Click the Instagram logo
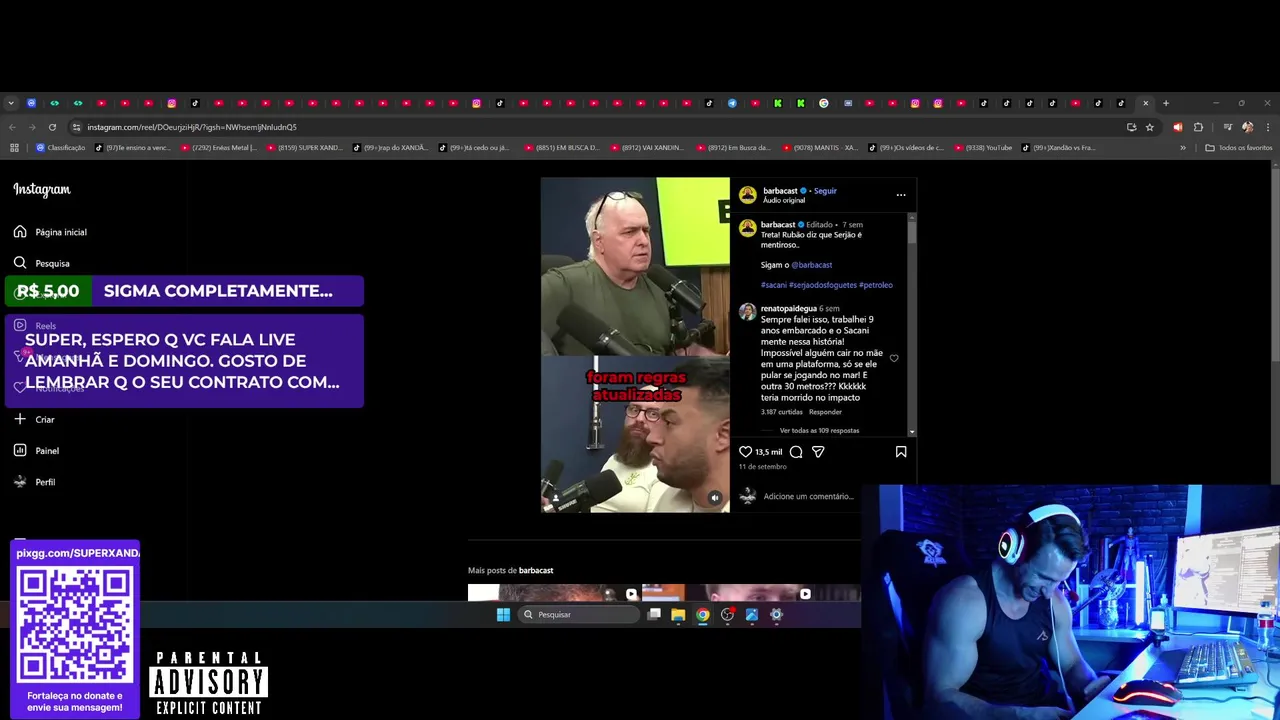This screenshot has width=1280, height=720. (42, 189)
